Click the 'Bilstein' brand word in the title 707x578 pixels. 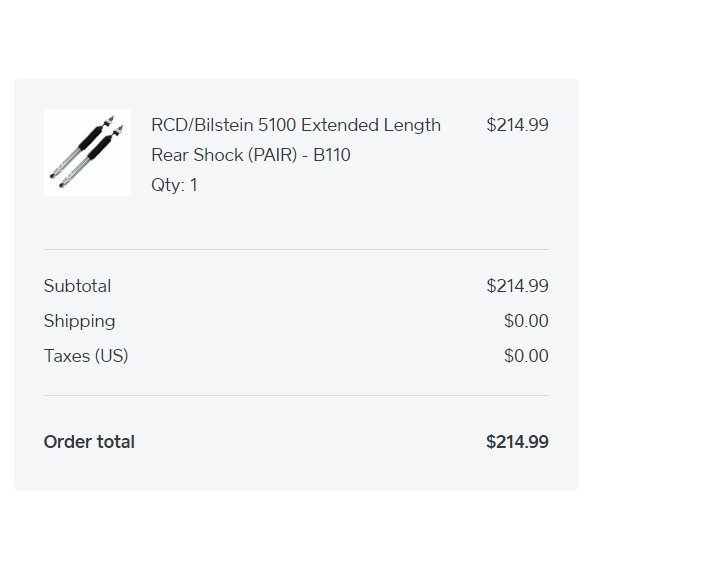pyautogui.click(x=224, y=125)
